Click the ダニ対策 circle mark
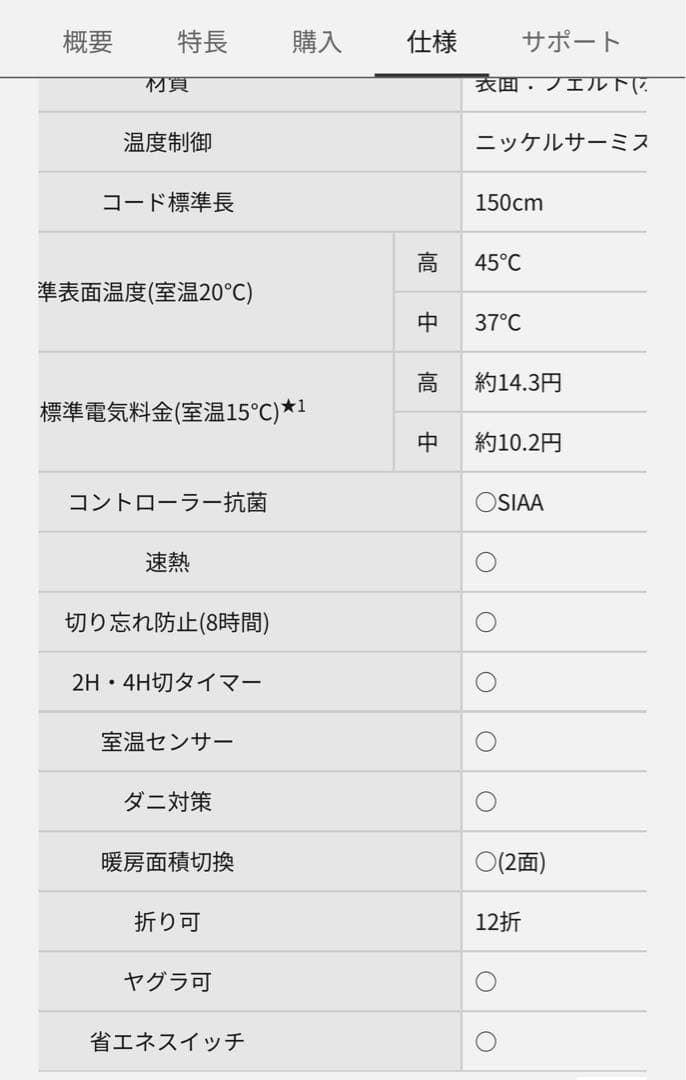Viewport: 686px width, 1080px height. (486, 802)
